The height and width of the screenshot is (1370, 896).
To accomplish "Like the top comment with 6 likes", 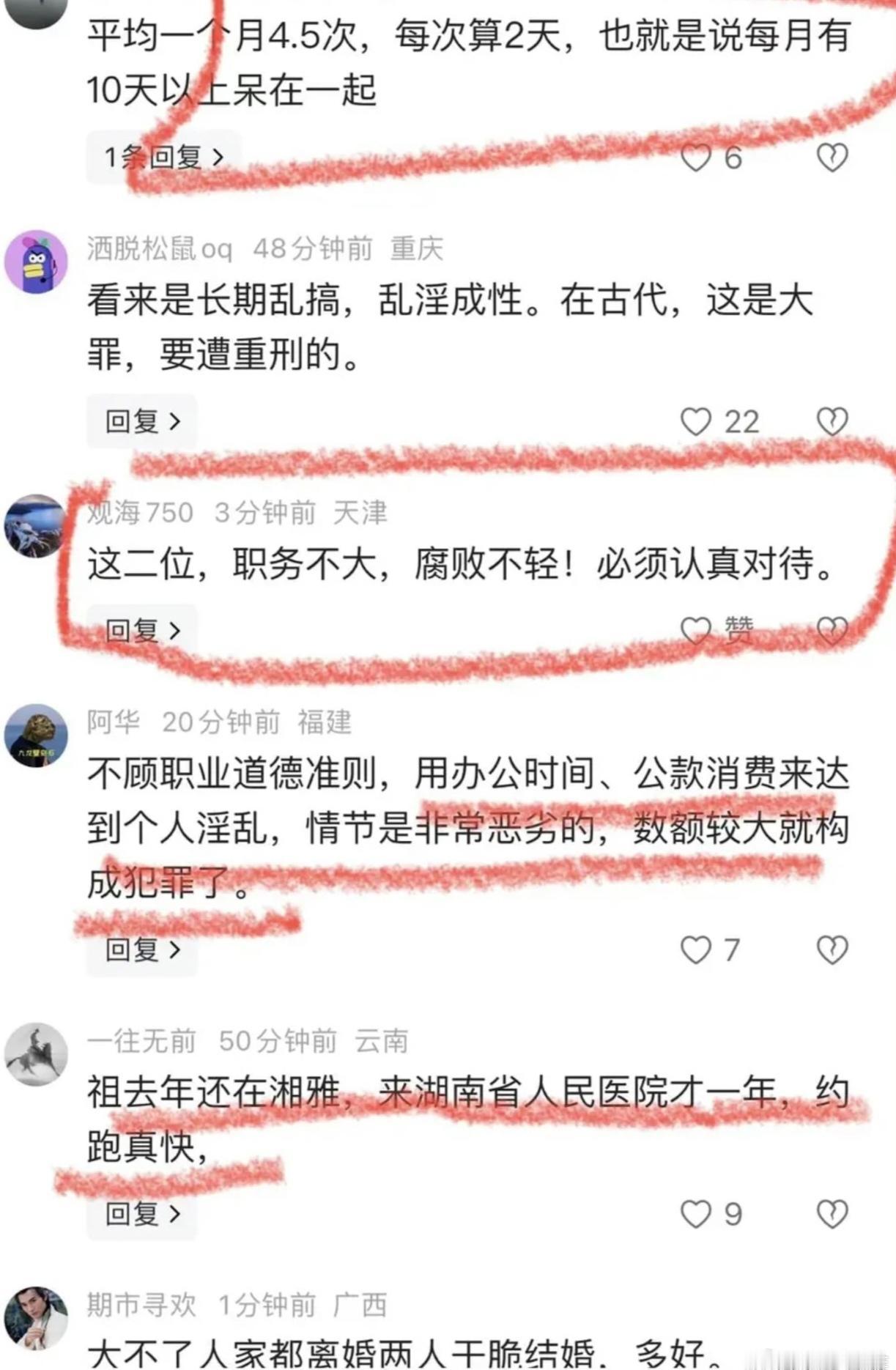I will [x=695, y=158].
